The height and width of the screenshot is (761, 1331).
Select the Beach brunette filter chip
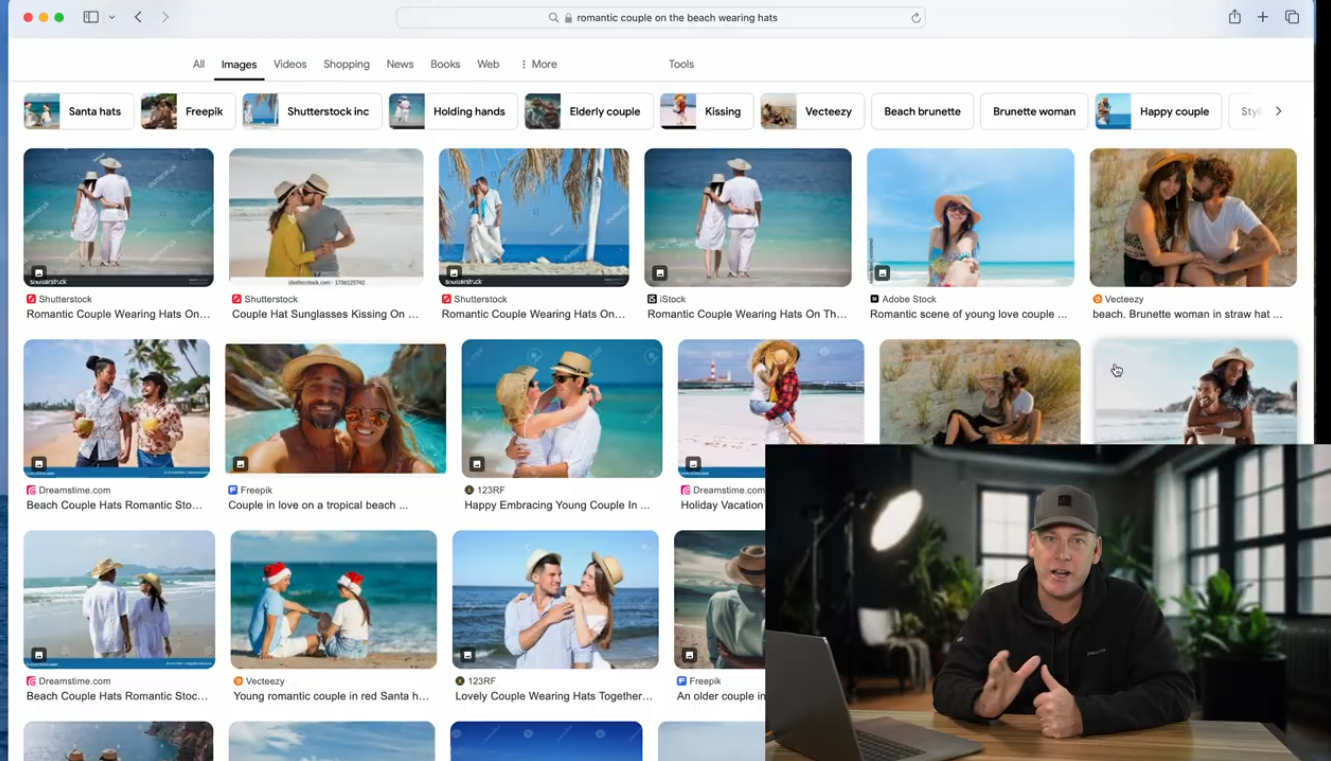pos(922,111)
